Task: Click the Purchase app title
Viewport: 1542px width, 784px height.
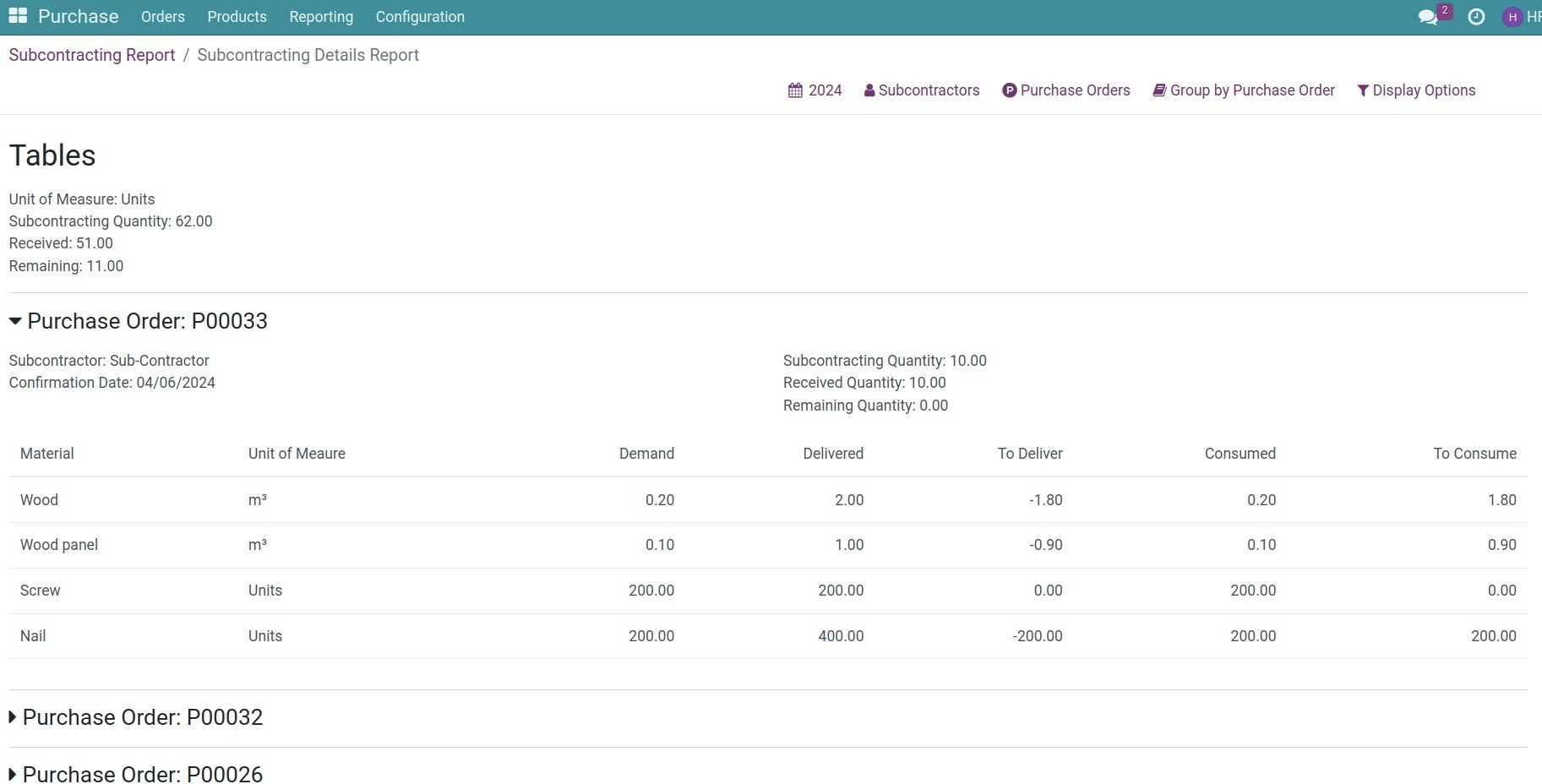Action: (79, 17)
